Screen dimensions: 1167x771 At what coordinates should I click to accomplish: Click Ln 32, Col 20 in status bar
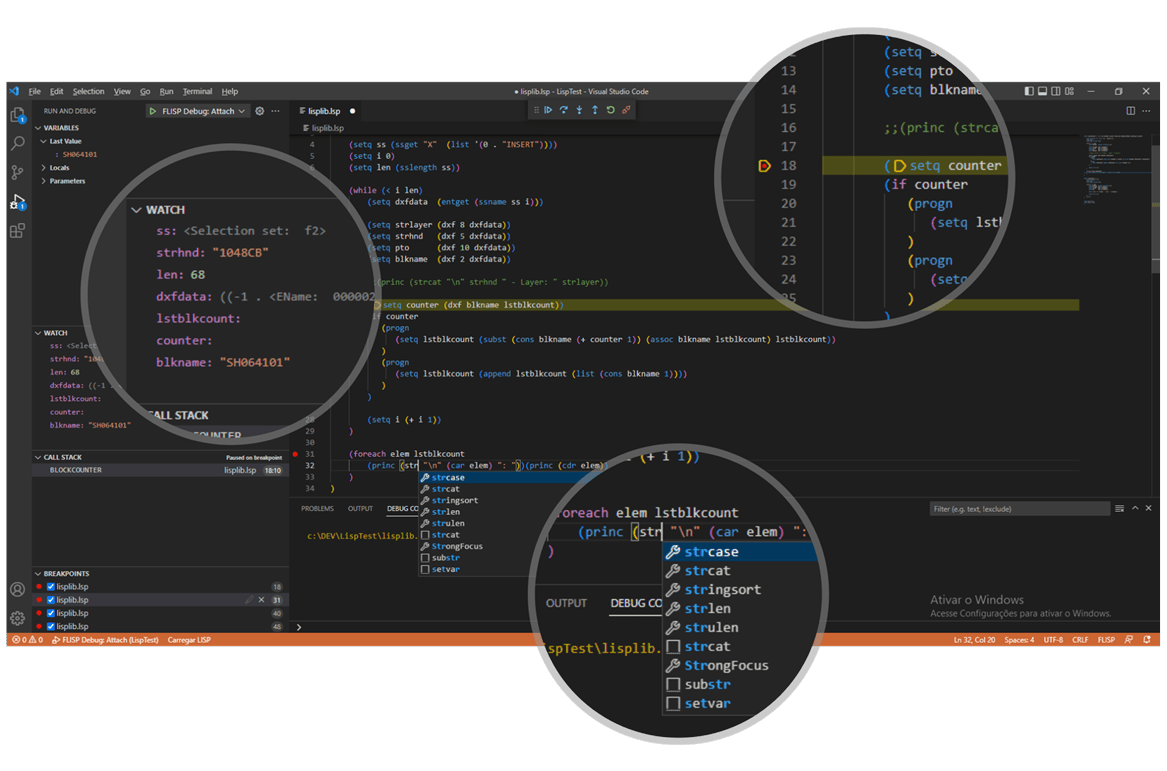[974, 640]
